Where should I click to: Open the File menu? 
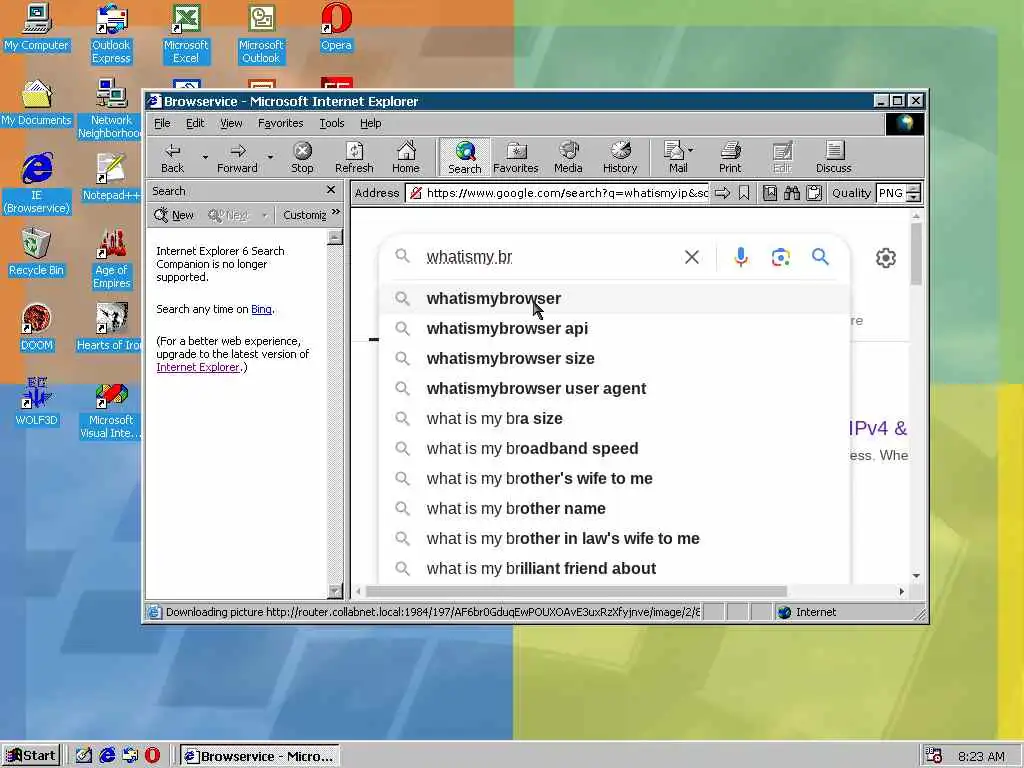tap(162, 123)
